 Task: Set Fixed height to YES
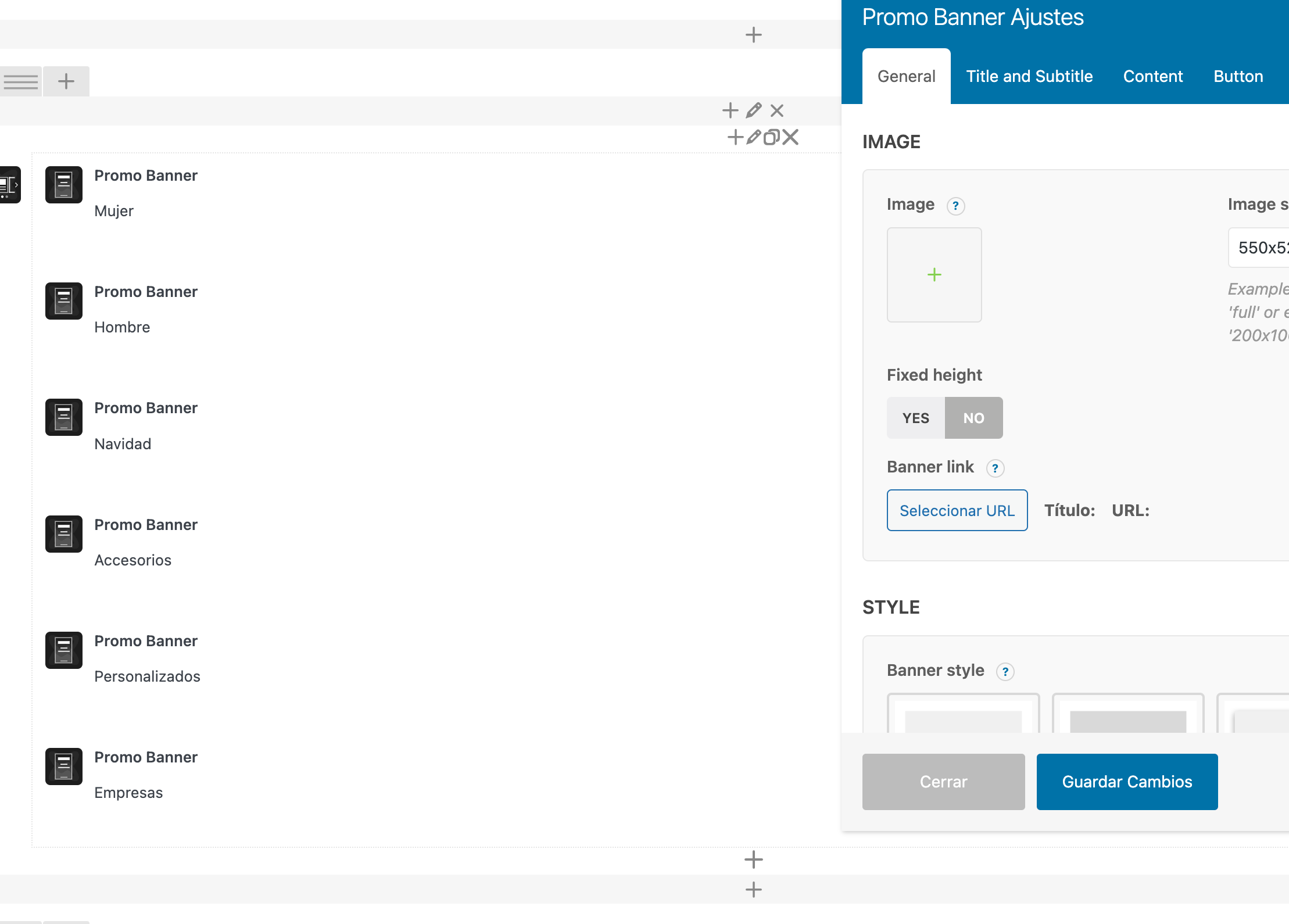[x=916, y=418]
